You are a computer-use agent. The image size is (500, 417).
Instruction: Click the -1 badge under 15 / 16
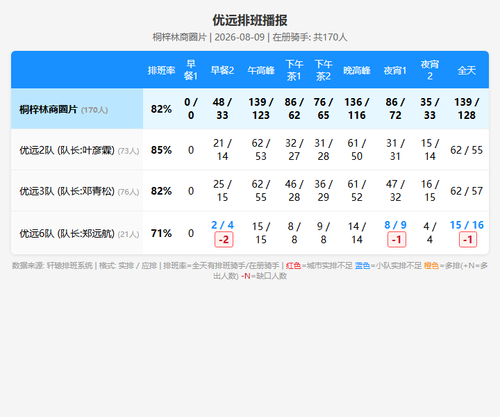(x=468, y=240)
